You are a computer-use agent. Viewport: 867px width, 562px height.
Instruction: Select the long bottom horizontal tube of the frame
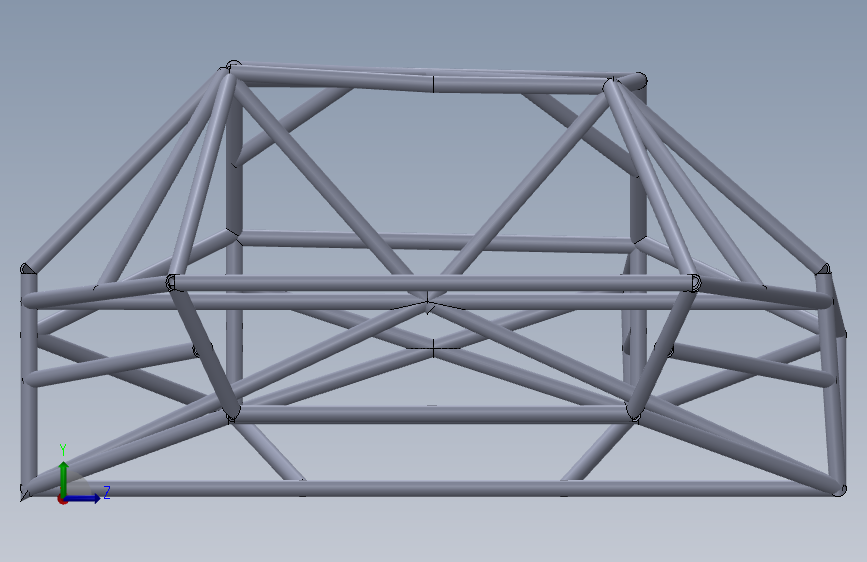(x=434, y=488)
